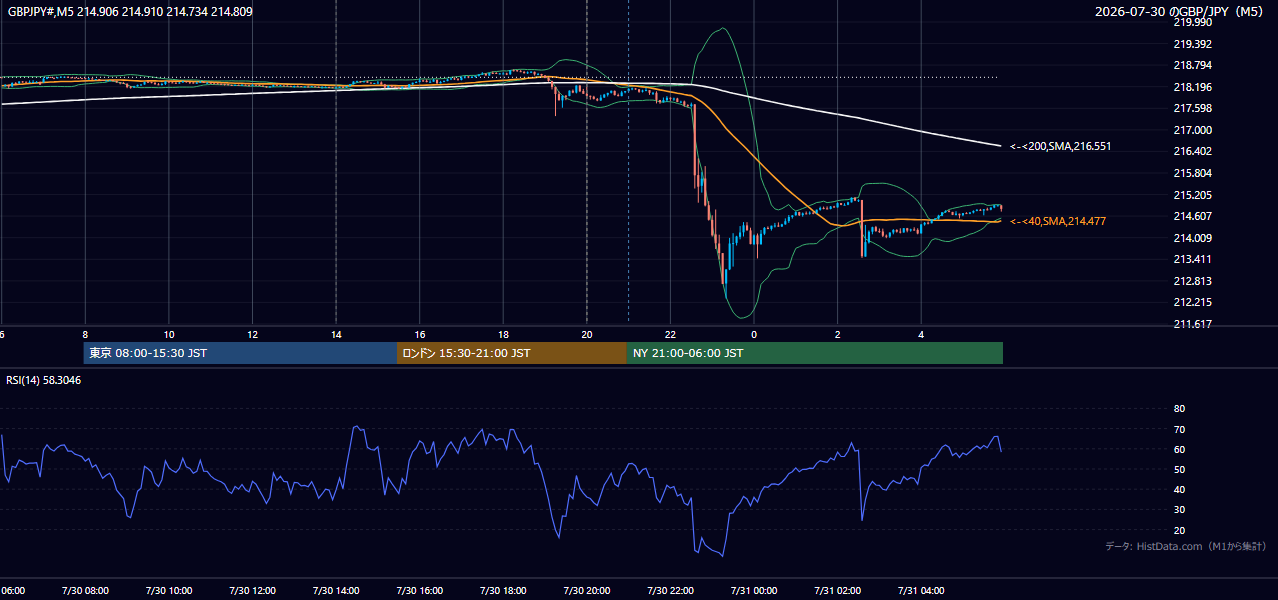The width and height of the screenshot is (1278, 600).
Task: Click the 7/31 00:00 bottom time label
Action: (x=754, y=591)
